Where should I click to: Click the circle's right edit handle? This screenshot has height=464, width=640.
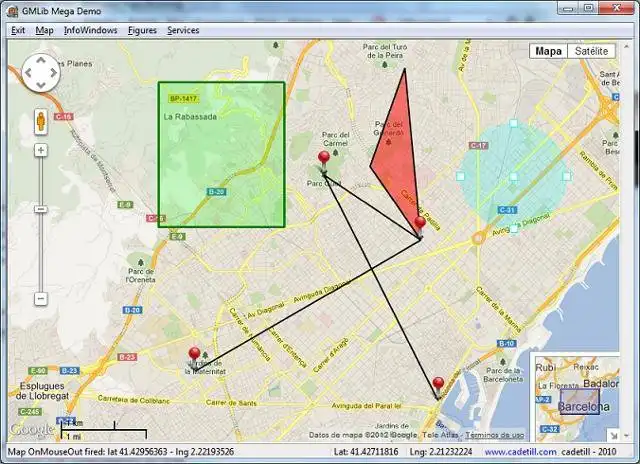coord(567,176)
